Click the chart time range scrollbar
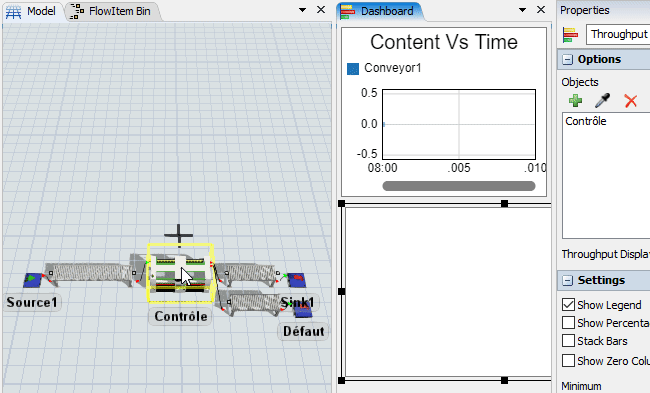 coord(458,186)
